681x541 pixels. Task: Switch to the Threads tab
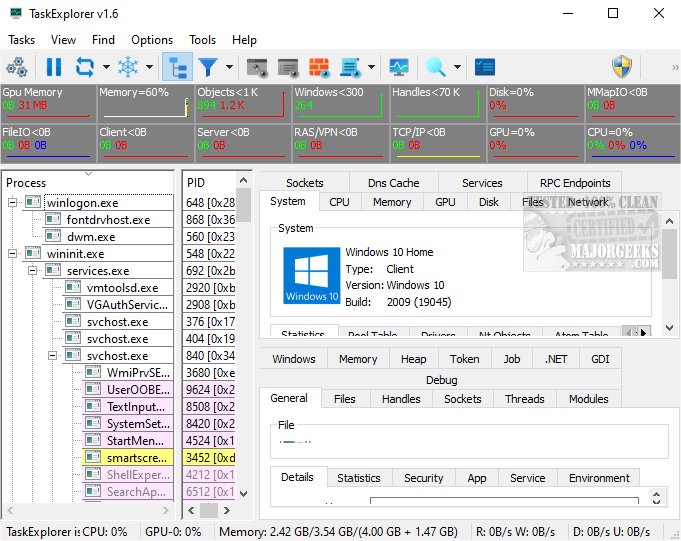coord(524,399)
